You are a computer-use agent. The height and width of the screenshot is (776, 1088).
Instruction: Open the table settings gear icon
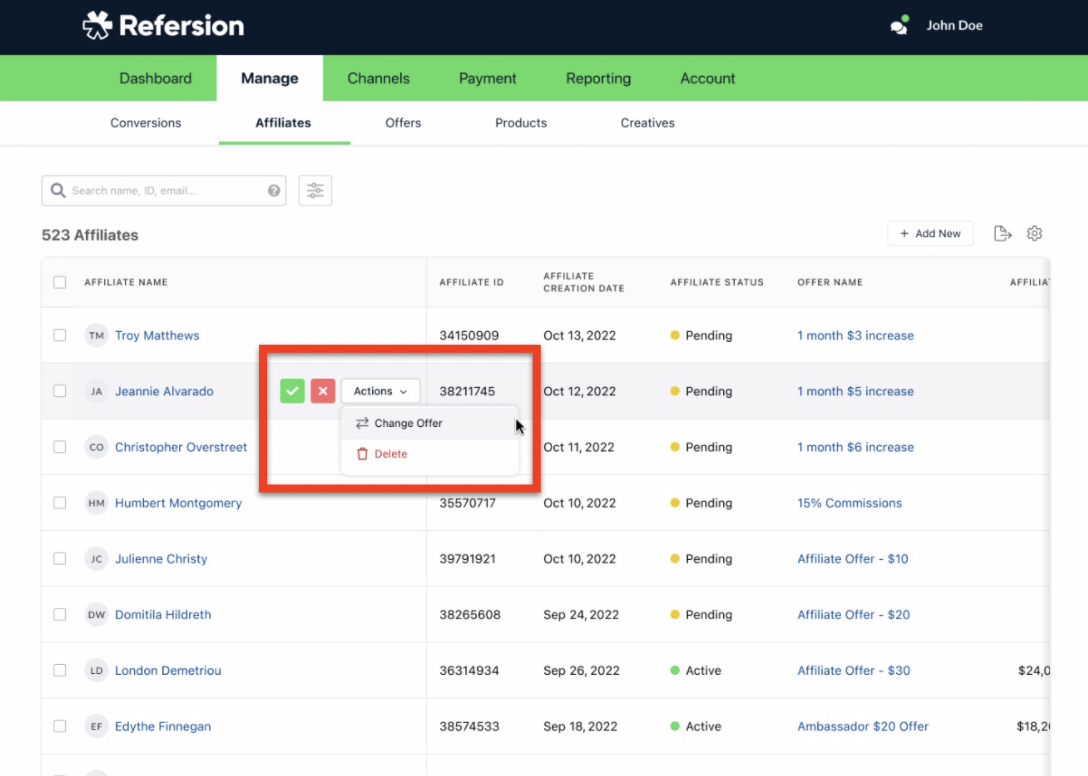(1035, 233)
